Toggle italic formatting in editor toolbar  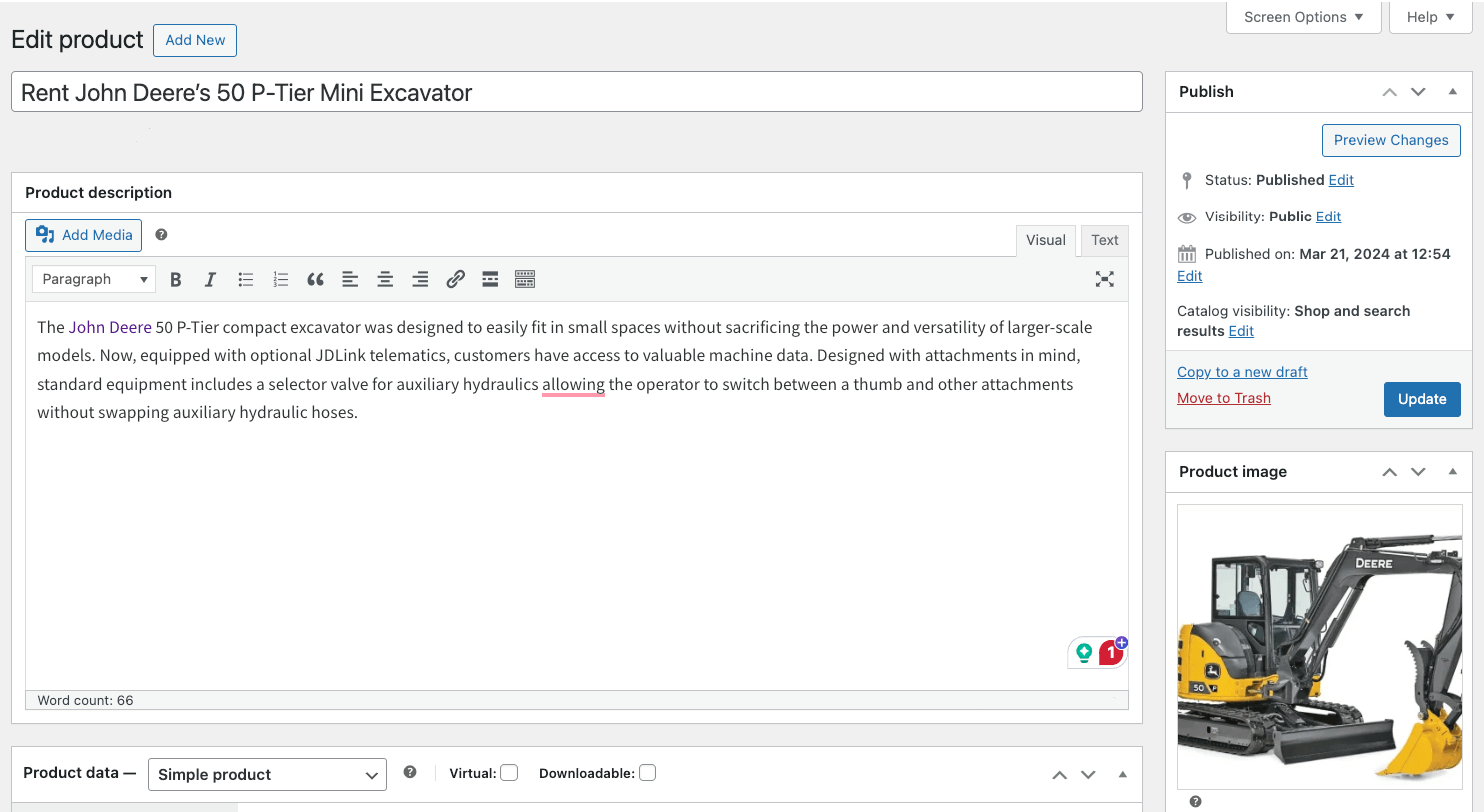pyautogui.click(x=210, y=280)
